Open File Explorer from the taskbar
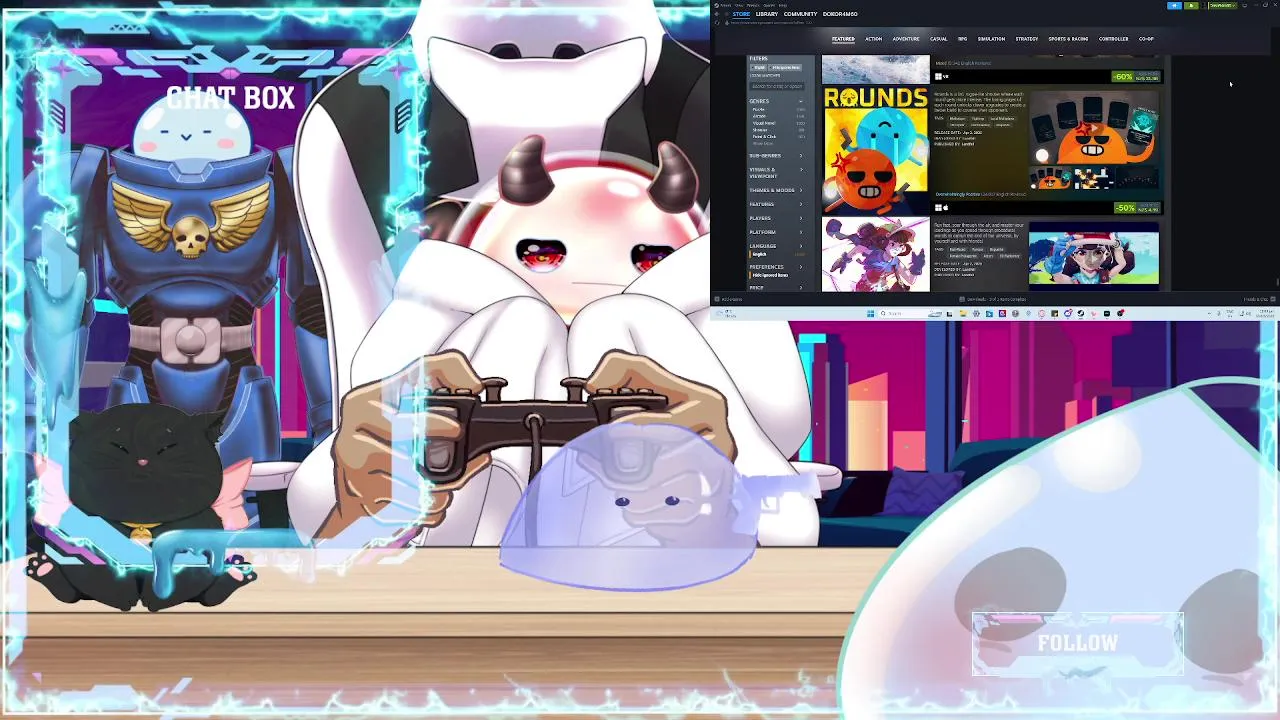Screen dimensions: 1280x720 coord(963,313)
